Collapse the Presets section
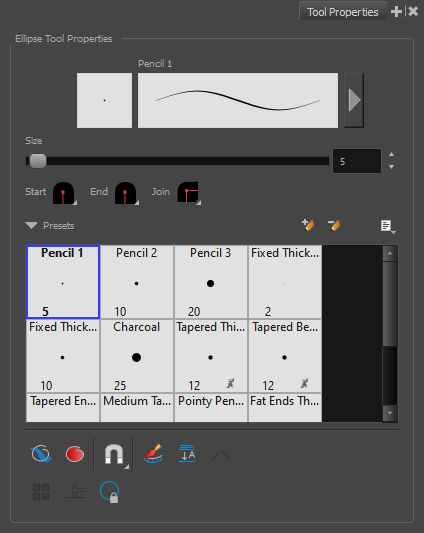Screen dimensions: 424x533 point(31,225)
